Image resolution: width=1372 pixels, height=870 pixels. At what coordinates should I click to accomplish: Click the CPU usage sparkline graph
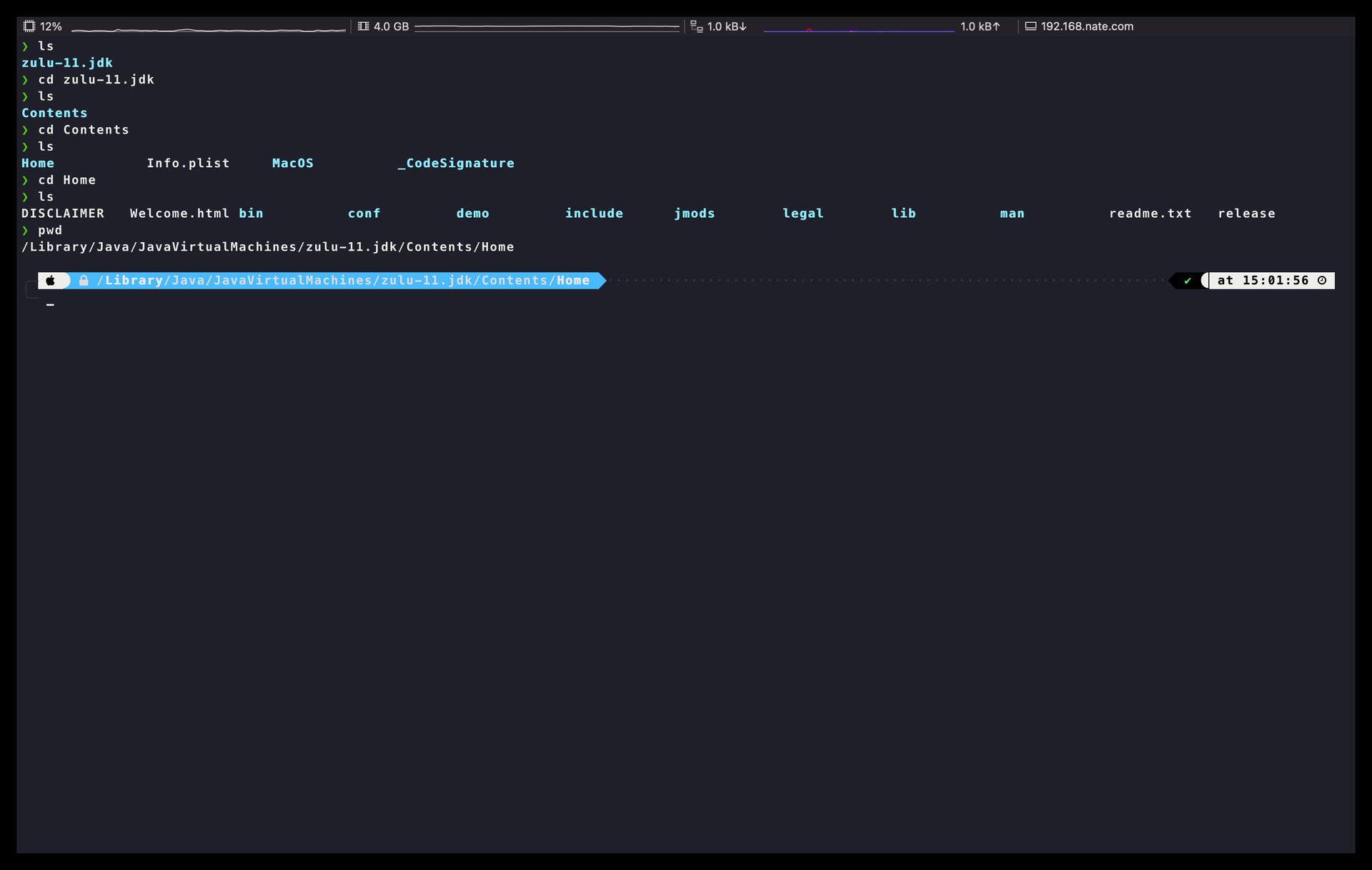tap(208, 29)
